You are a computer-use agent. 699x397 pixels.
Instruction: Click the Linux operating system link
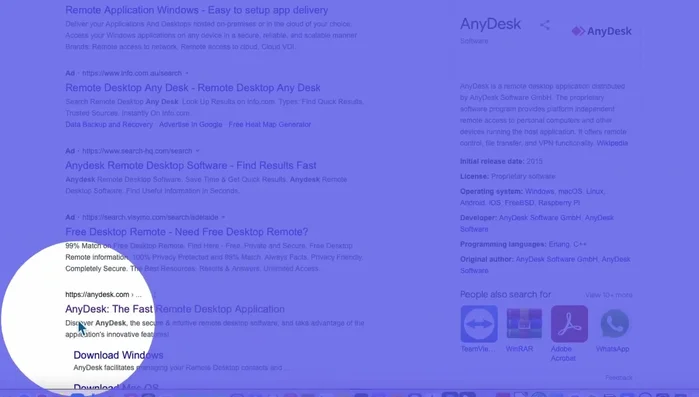(594, 191)
